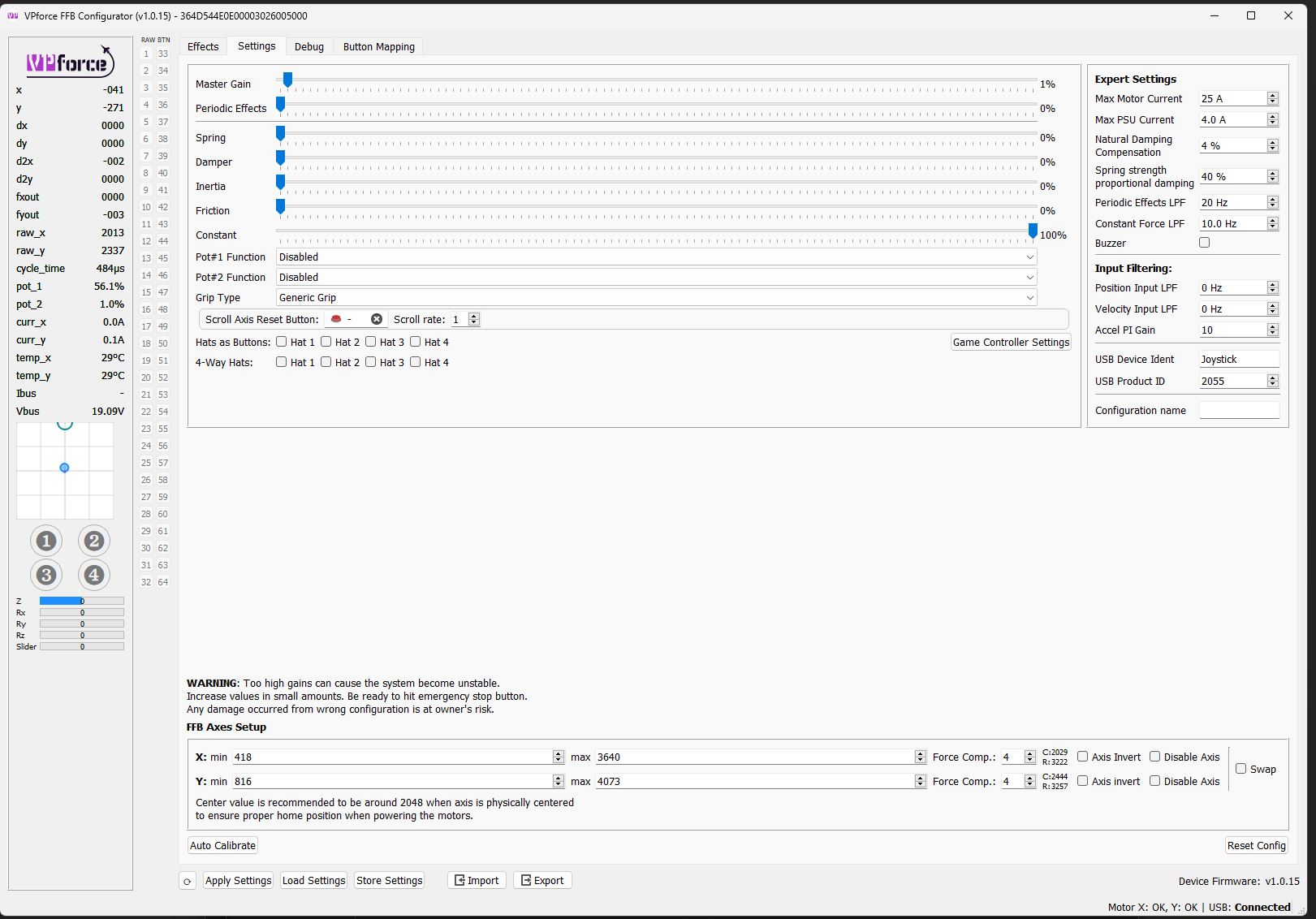The height and width of the screenshot is (919, 1316).
Task: Tick Disable Axis for the Y axis
Action: [1155, 781]
